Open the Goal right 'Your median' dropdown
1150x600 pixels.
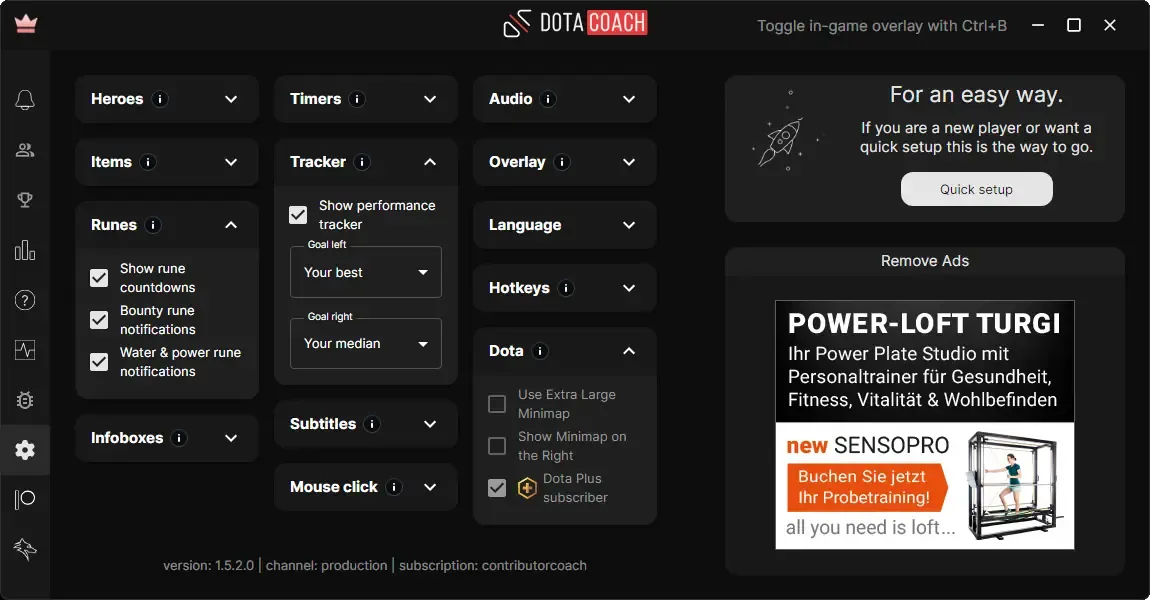(366, 343)
